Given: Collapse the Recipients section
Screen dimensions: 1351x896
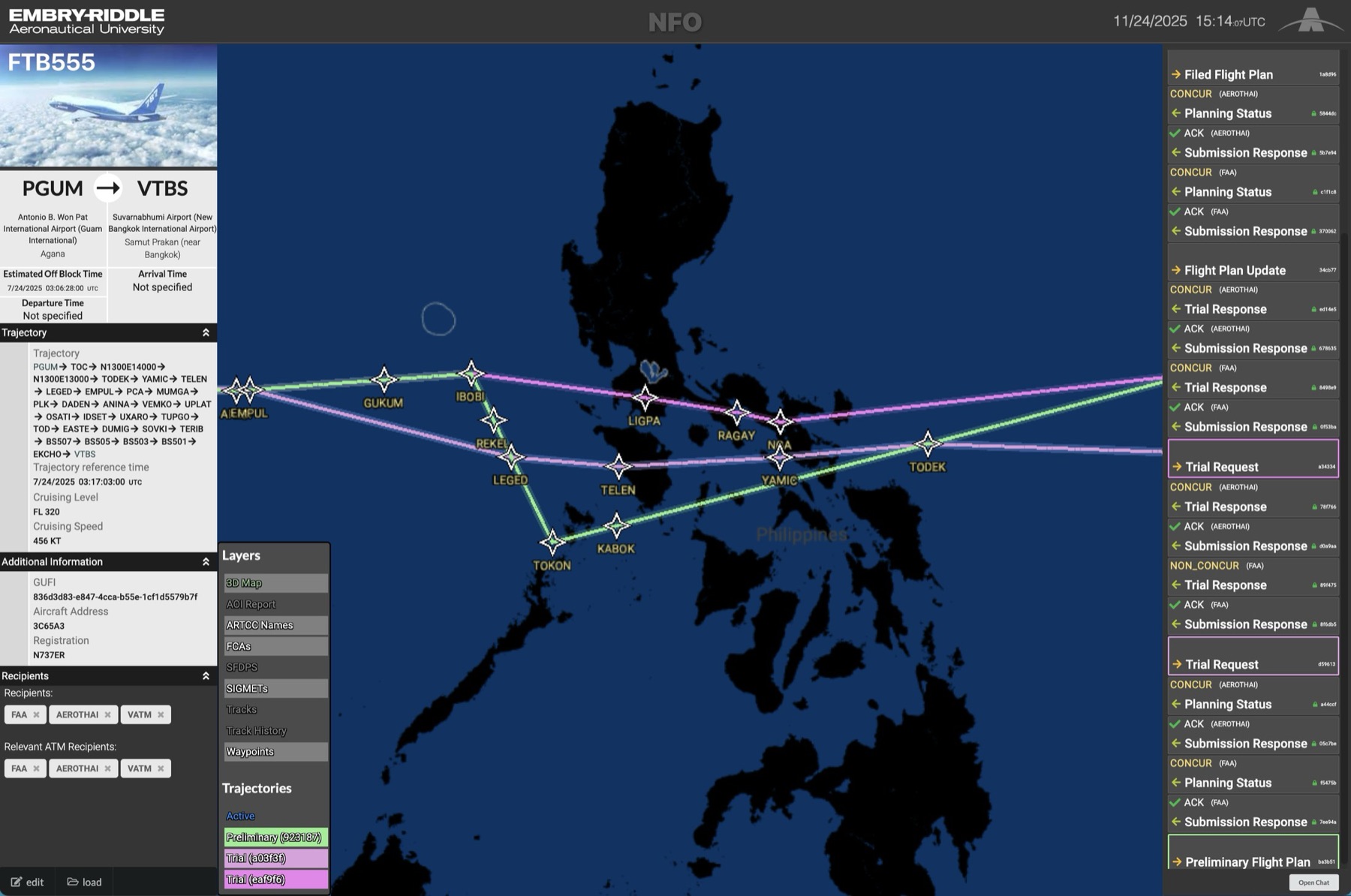Looking at the screenshot, I should tap(206, 675).
